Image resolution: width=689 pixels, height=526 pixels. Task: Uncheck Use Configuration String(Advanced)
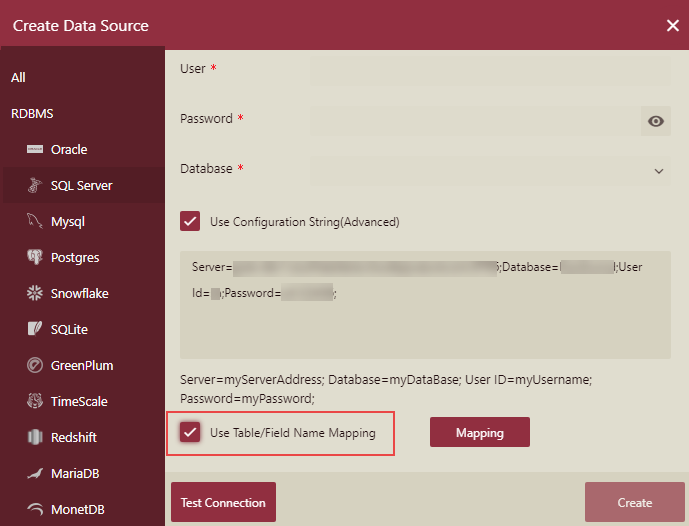(190, 221)
